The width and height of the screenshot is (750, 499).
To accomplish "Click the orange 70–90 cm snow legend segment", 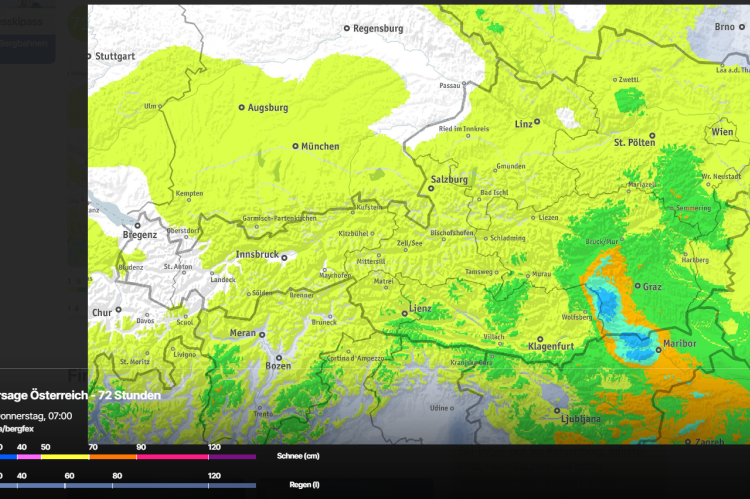I will [113, 456].
